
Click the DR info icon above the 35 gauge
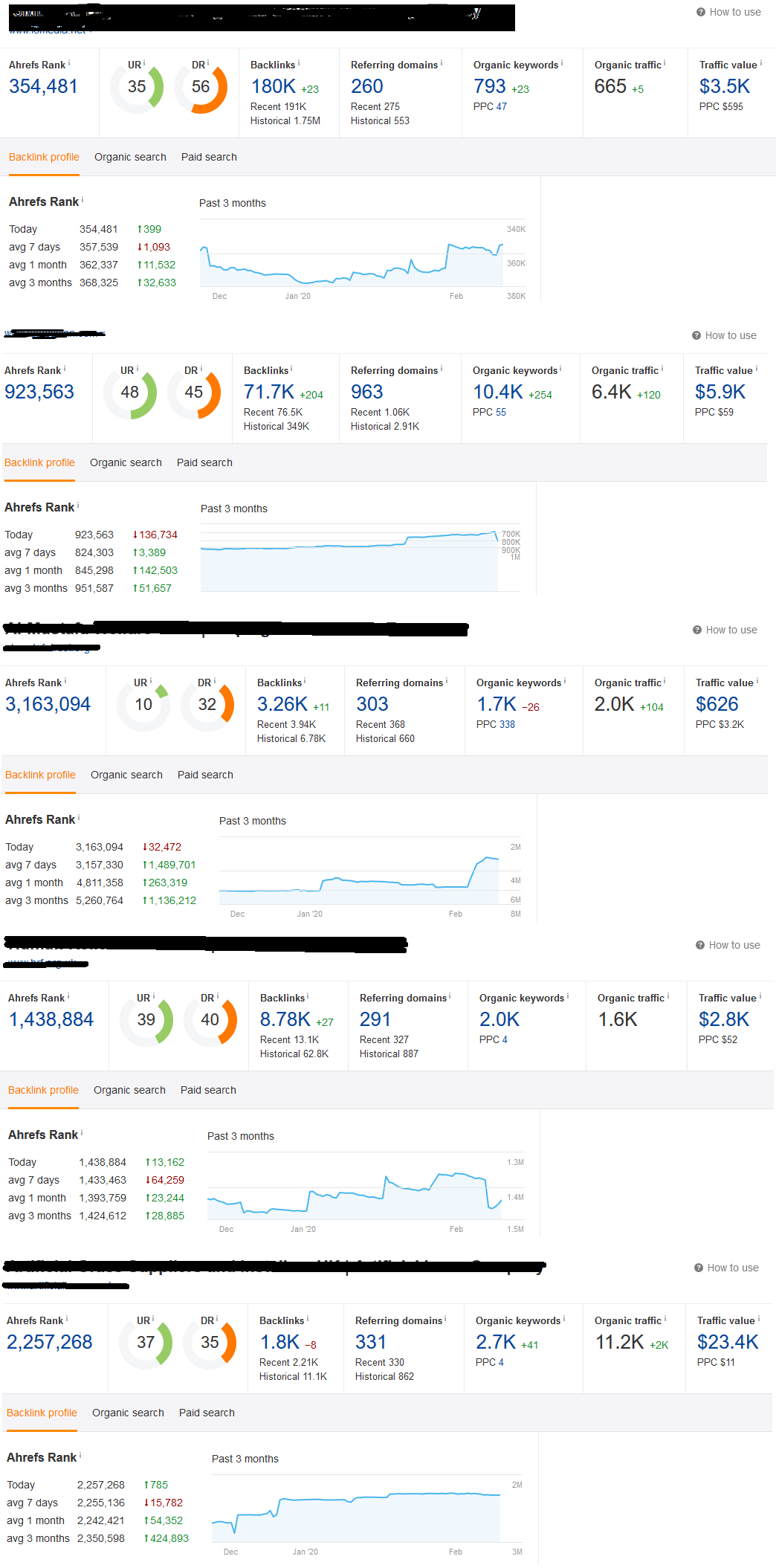click(x=217, y=1319)
